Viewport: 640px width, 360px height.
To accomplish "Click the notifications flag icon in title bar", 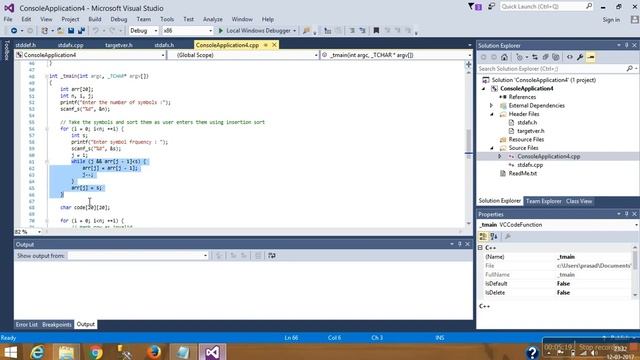I will [x=475, y=7].
